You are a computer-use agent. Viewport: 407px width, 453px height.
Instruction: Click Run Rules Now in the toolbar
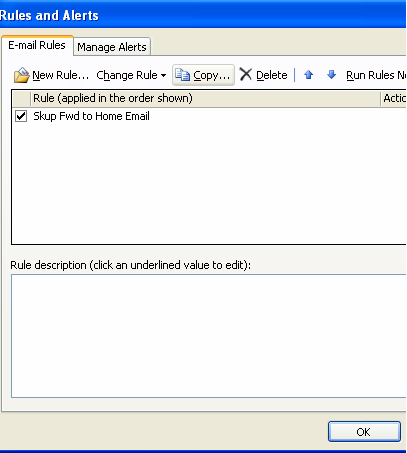click(376, 75)
